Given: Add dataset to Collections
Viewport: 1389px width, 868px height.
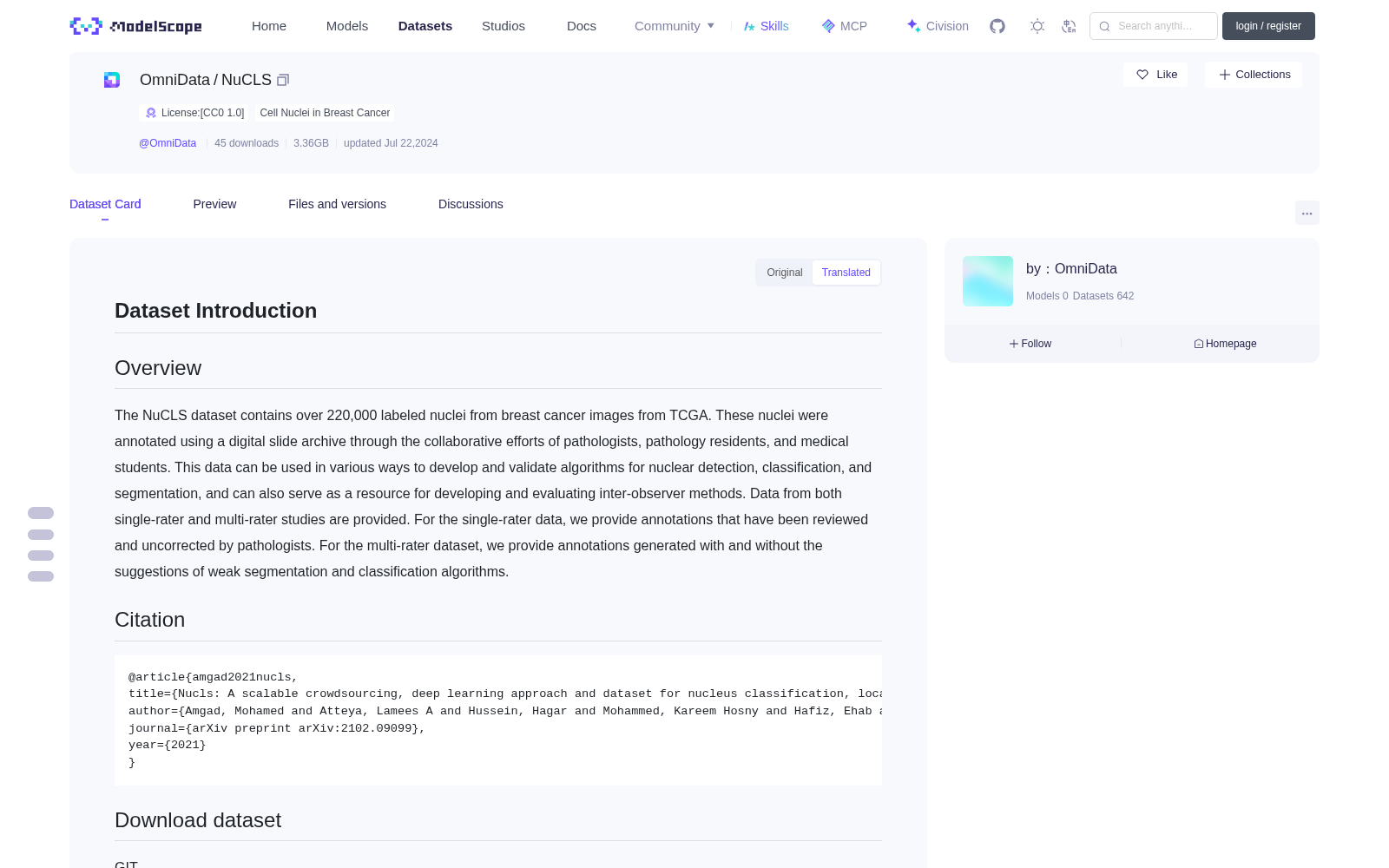Looking at the screenshot, I should [1254, 75].
